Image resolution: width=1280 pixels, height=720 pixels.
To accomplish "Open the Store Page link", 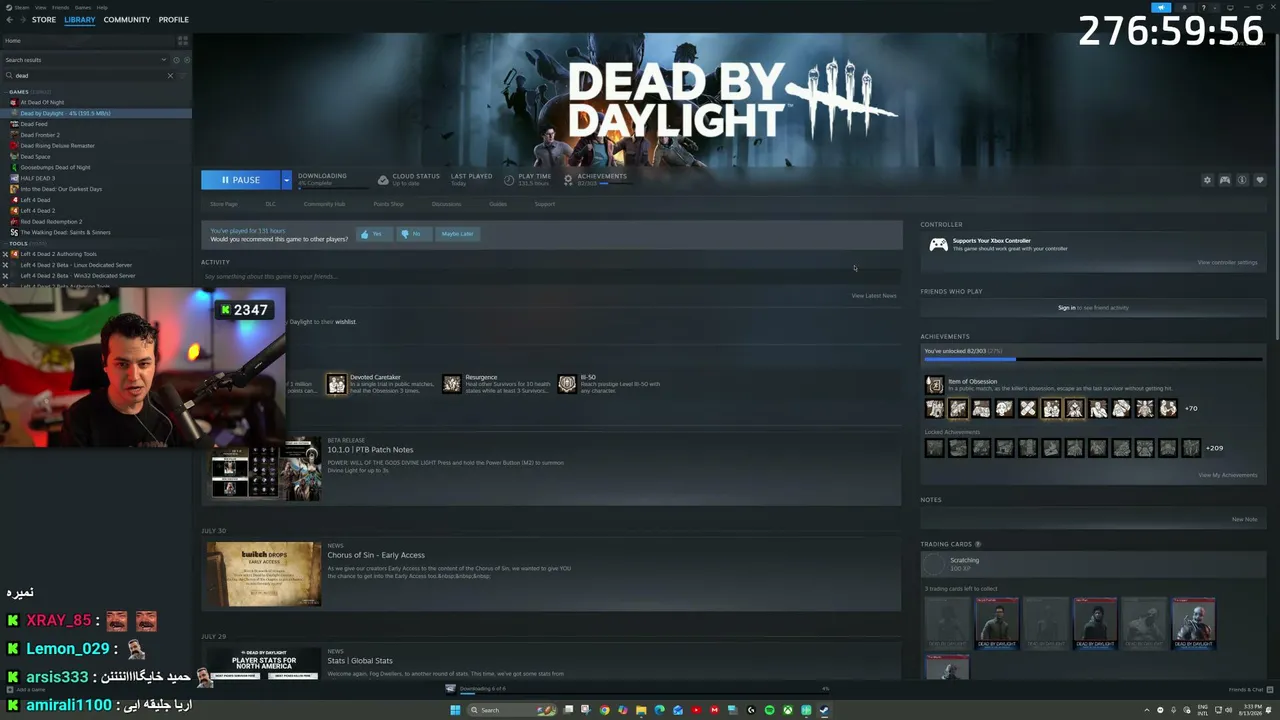I will (224, 204).
